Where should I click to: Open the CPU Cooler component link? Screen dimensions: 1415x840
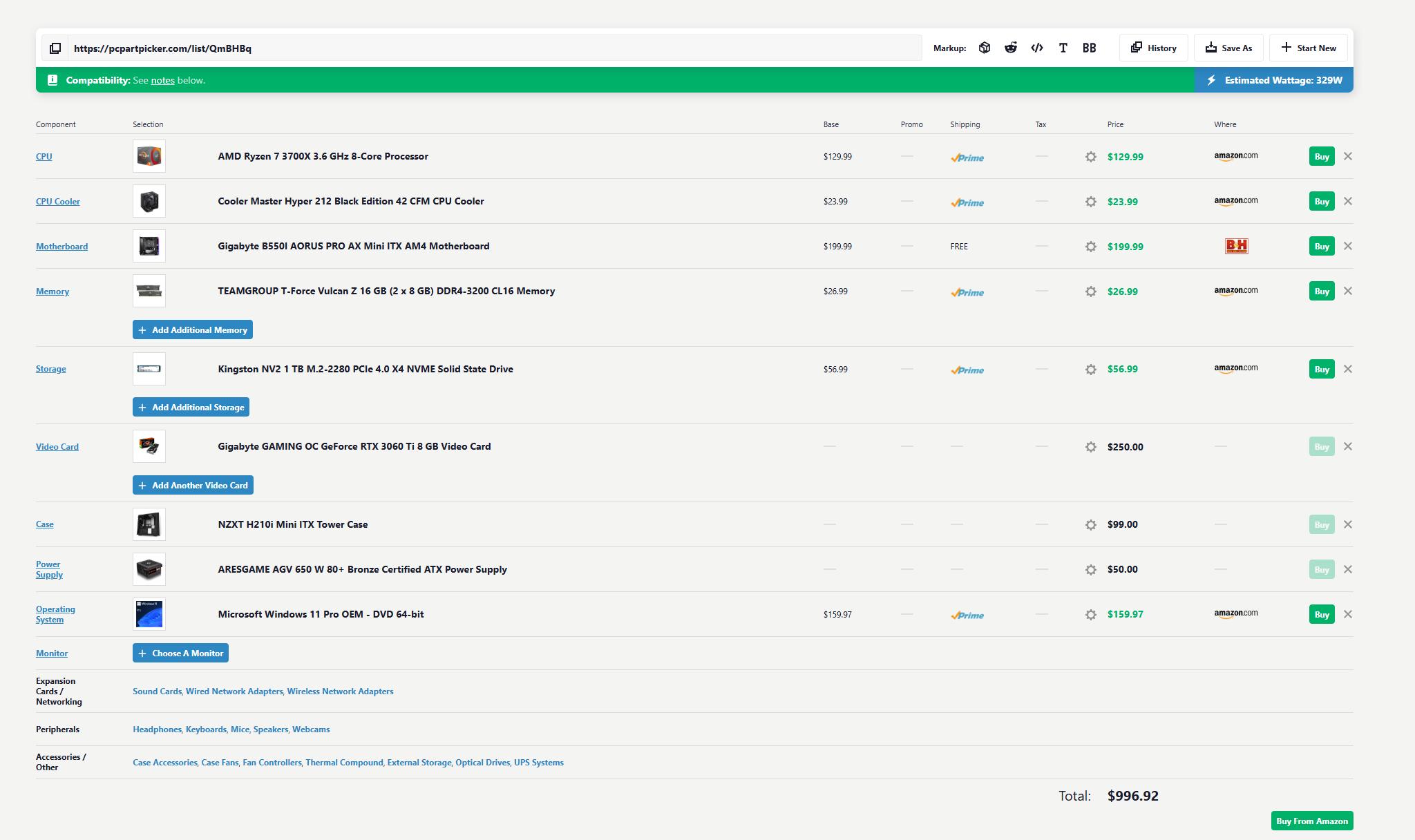[x=58, y=201]
